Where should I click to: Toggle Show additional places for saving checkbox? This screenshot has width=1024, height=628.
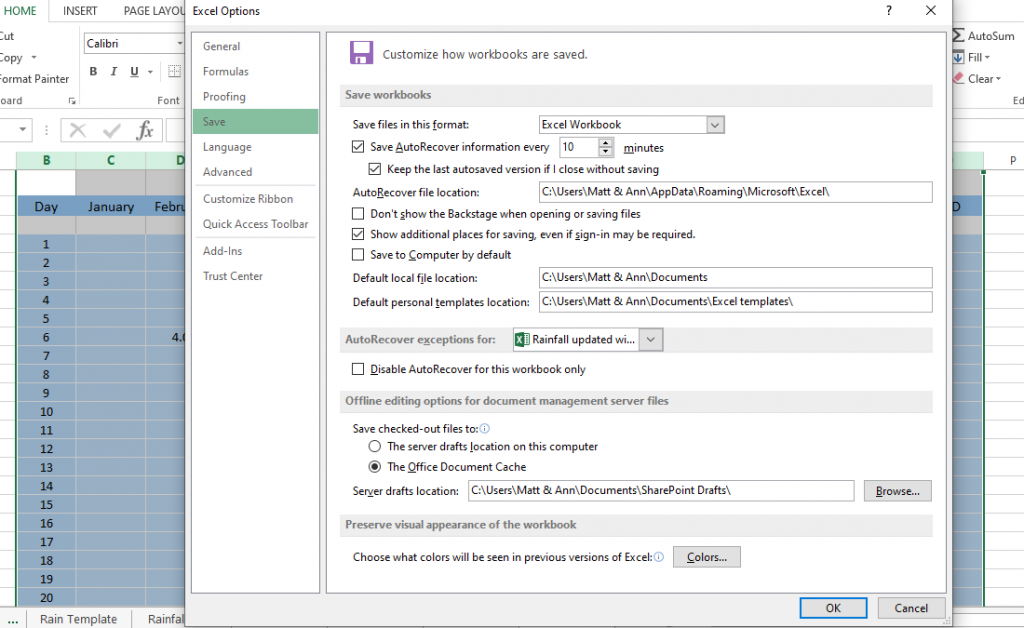coord(358,234)
